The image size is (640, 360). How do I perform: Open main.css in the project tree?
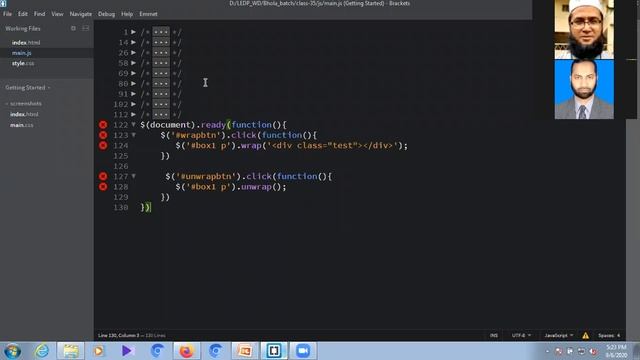click(22, 125)
